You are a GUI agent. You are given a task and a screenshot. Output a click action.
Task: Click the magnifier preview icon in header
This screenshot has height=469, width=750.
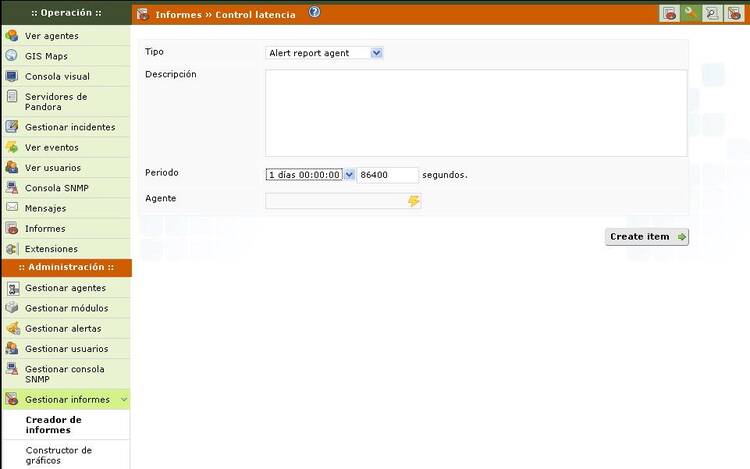(x=712, y=14)
